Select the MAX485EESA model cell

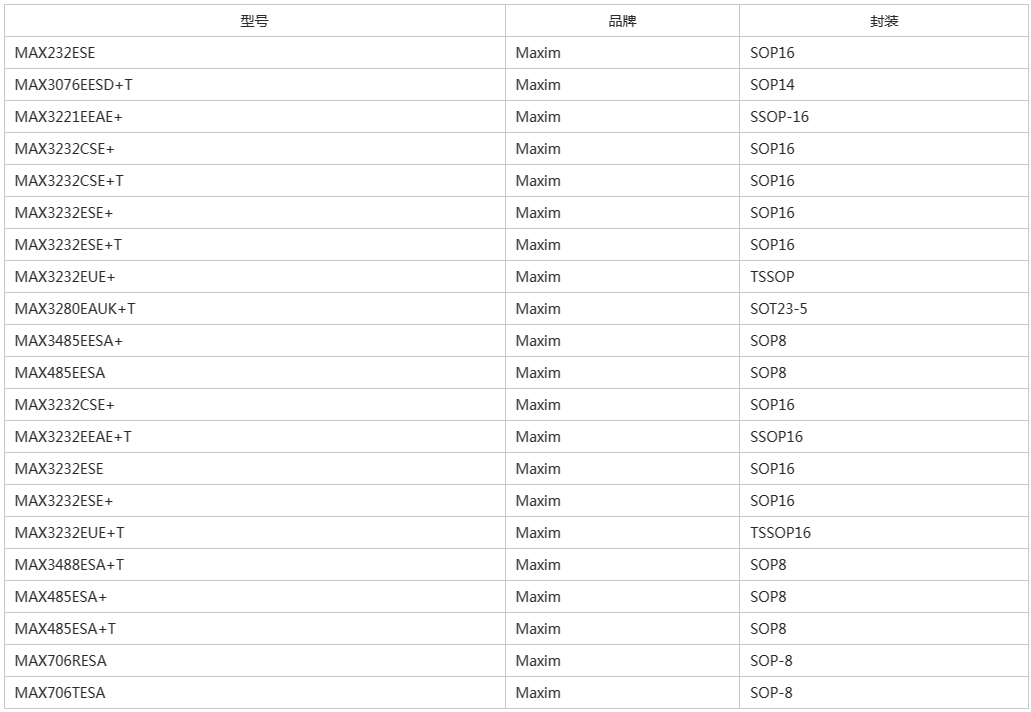click(x=254, y=373)
